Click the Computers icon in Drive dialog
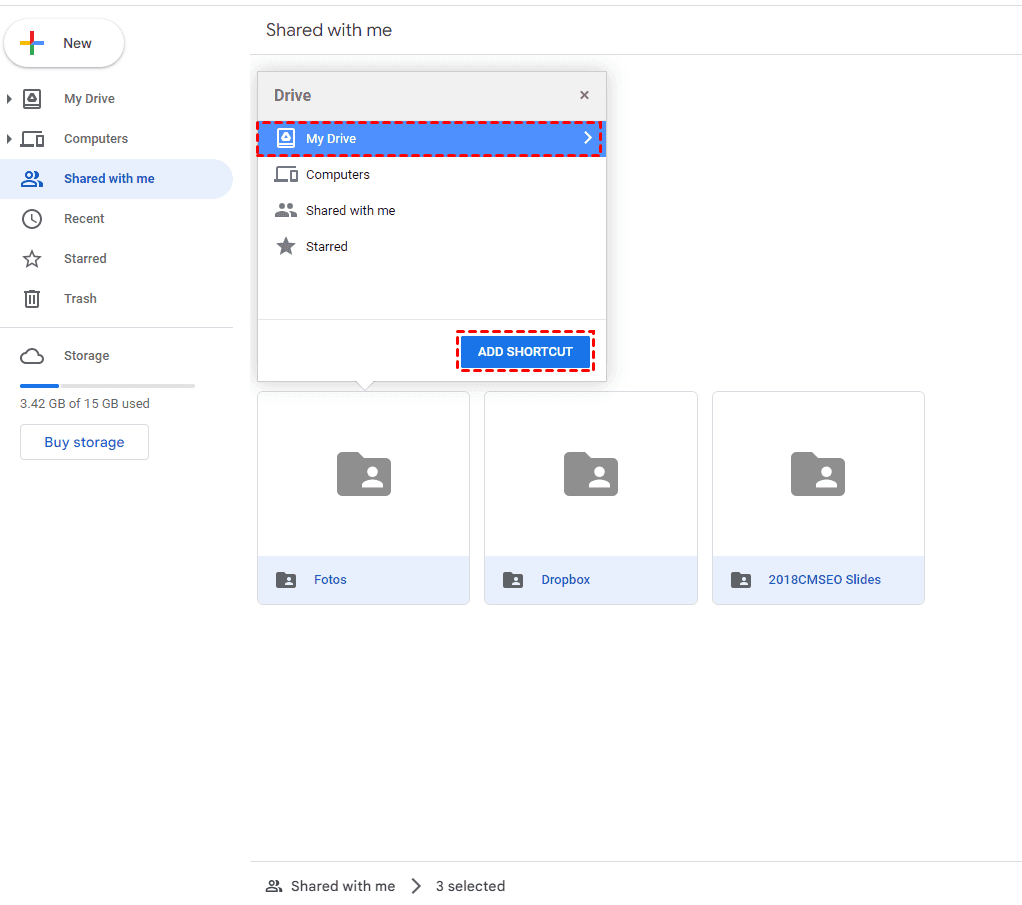Image resolution: width=1022 pixels, height=905 pixels. 286,175
